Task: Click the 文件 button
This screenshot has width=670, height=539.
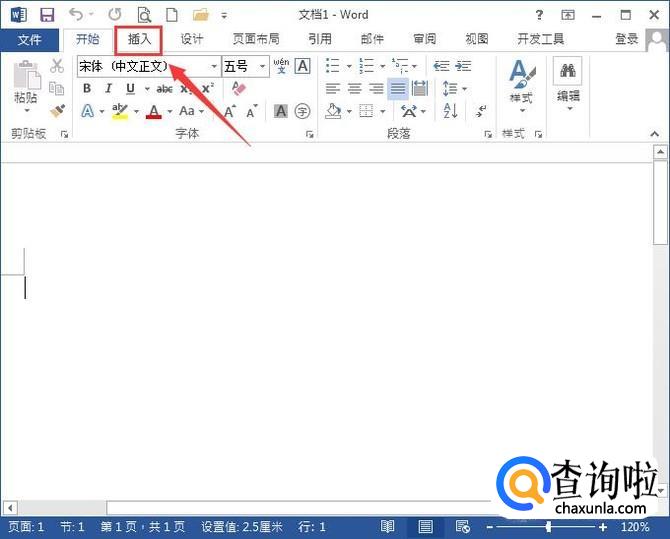Action: [30, 39]
